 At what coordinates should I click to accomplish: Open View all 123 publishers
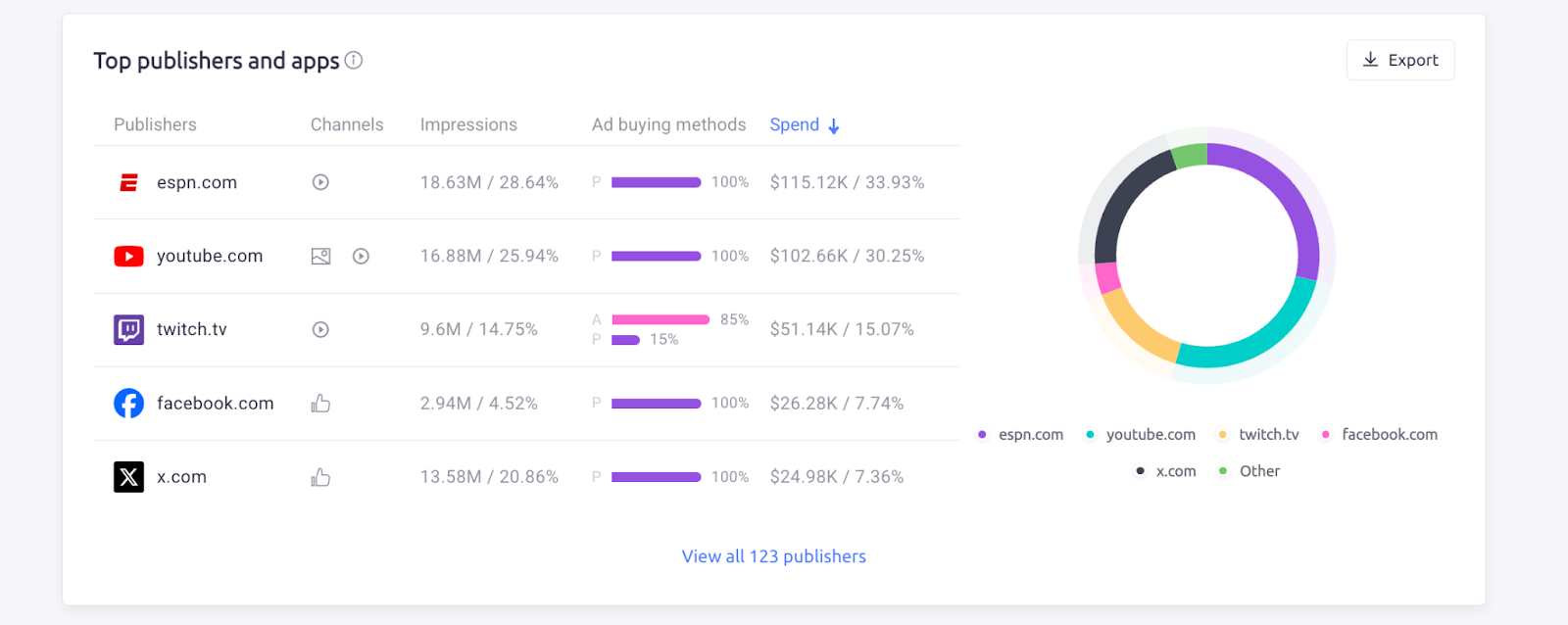pyautogui.click(x=773, y=555)
